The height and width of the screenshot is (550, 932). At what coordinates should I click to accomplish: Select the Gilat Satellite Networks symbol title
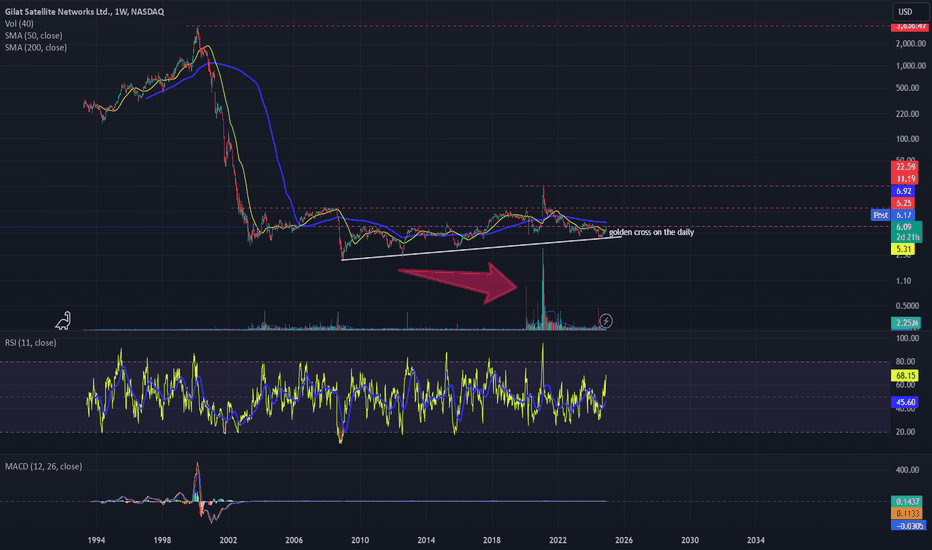click(x=84, y=11)
